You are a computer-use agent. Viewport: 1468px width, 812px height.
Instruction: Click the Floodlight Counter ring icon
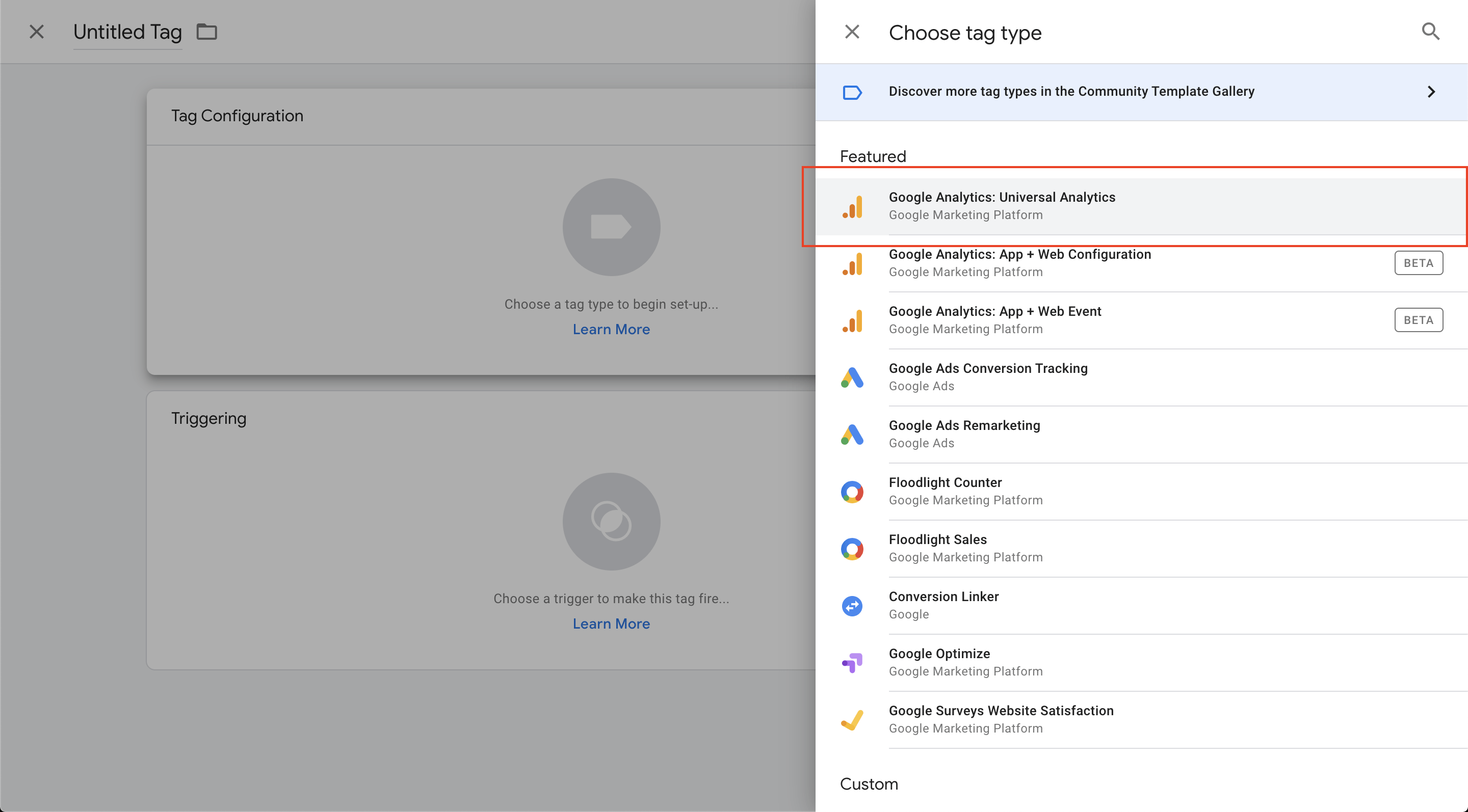coord(852,492)
